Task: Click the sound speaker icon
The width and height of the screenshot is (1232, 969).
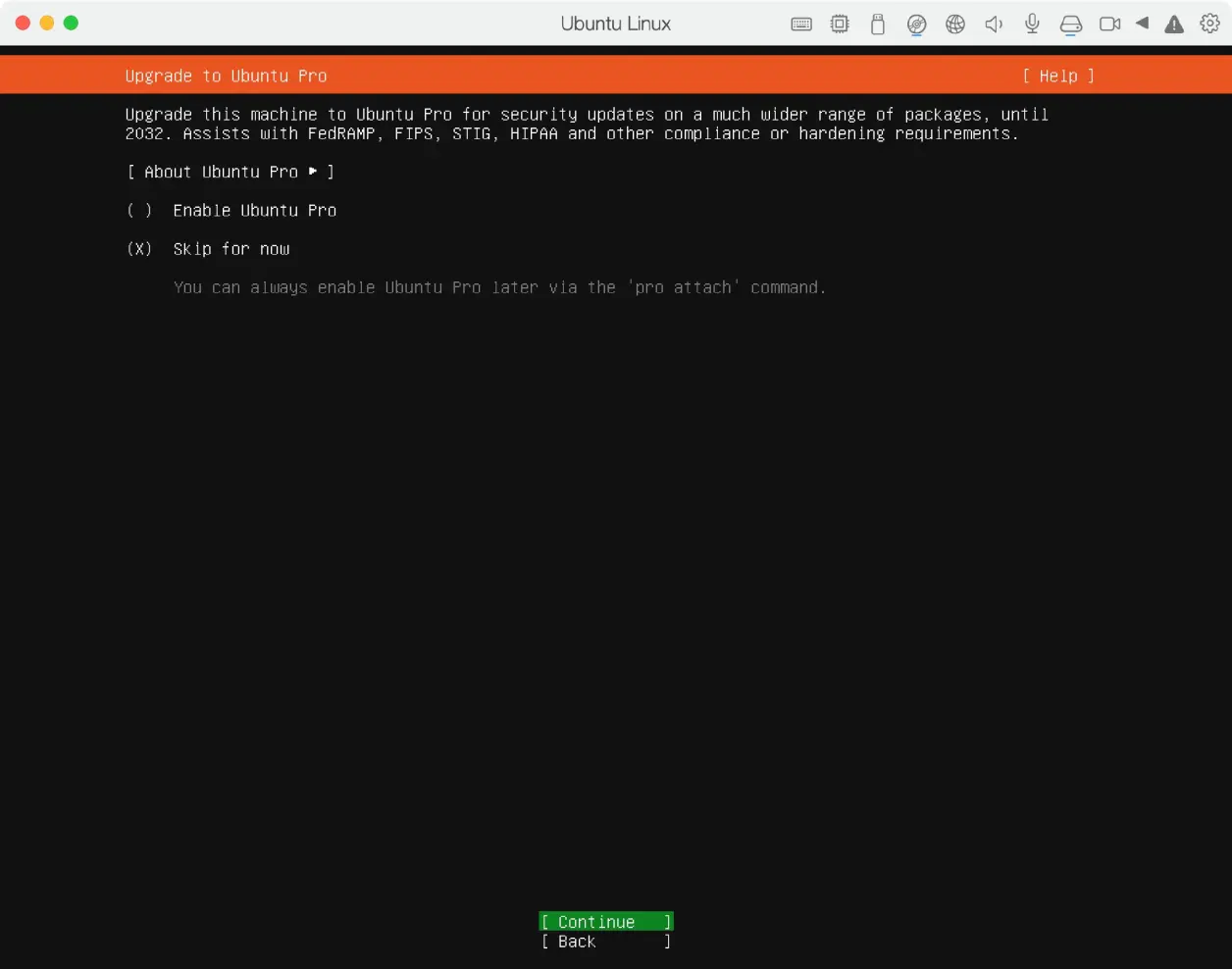Action: click(994, 24)
